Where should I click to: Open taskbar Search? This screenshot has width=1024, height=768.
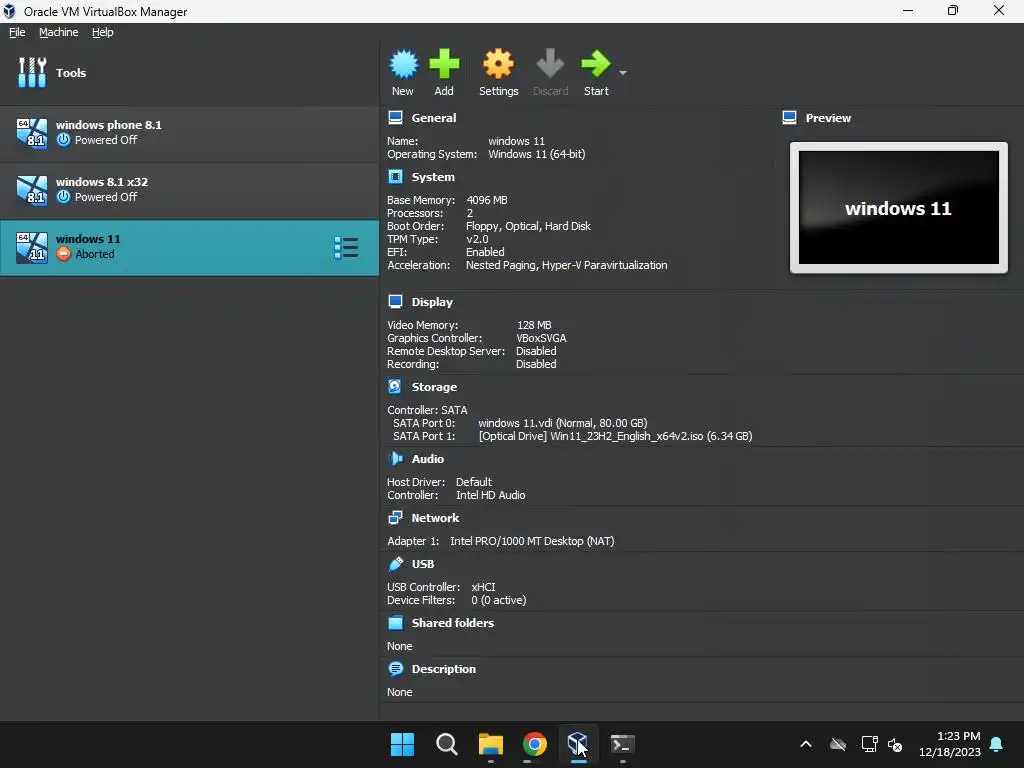click(447, 744)
